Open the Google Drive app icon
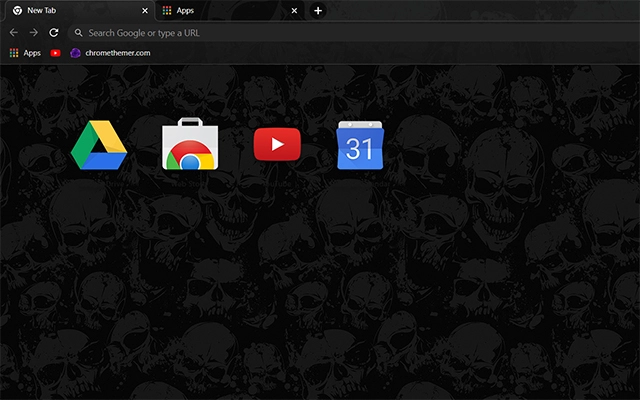This screenshot has height=400, width=640. pos(99,145)
